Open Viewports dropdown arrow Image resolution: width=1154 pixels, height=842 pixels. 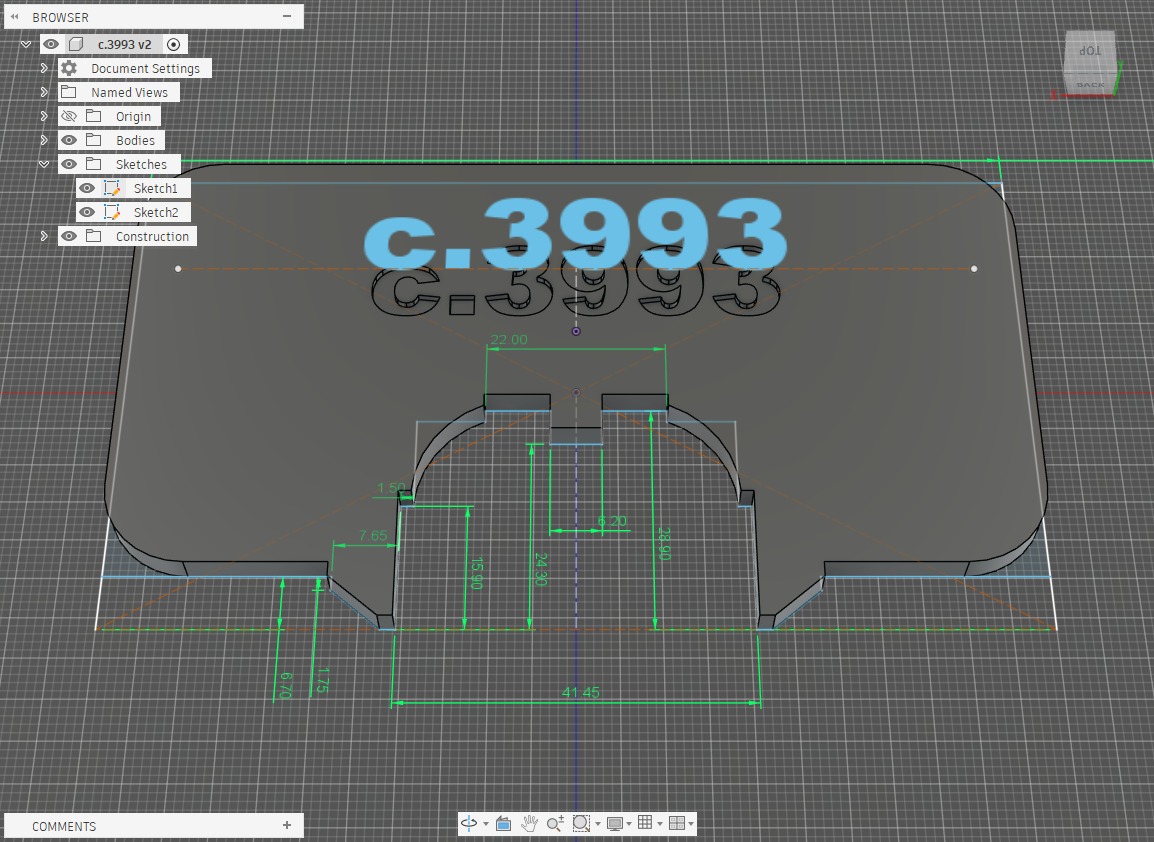point(691,824)
